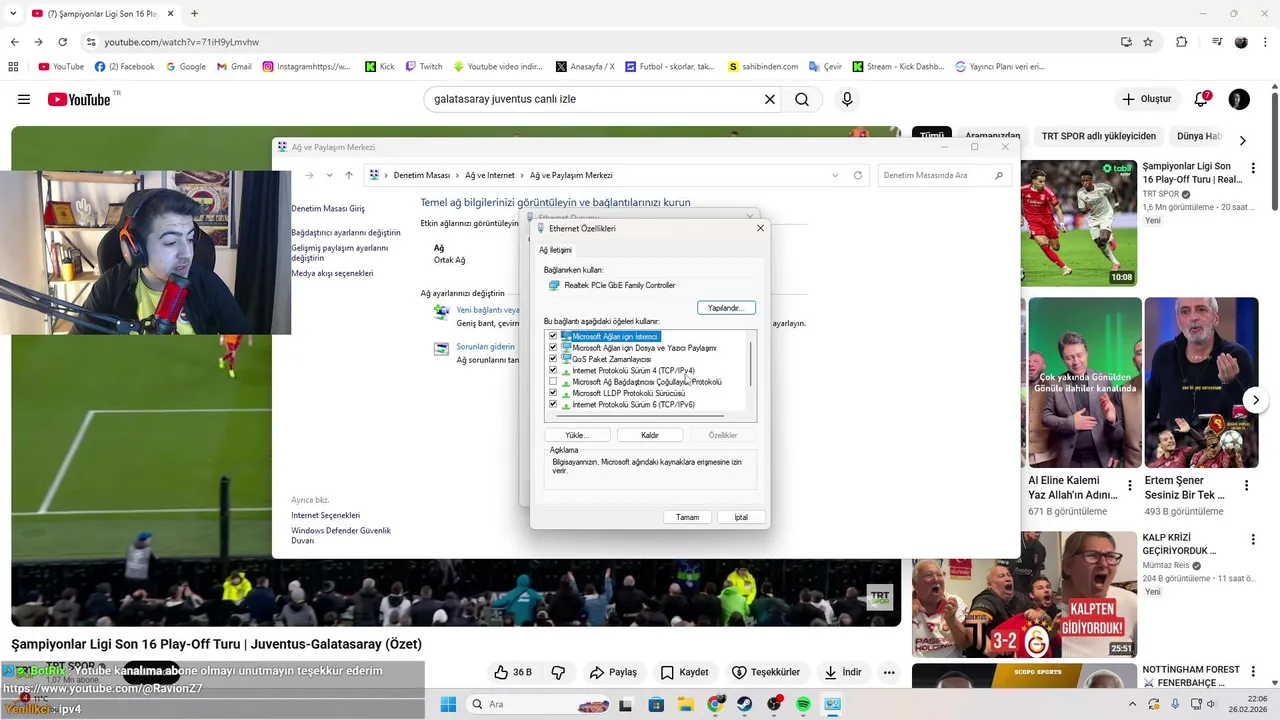Download the video with İndir
1280x720 pixels.
point(842,672)
